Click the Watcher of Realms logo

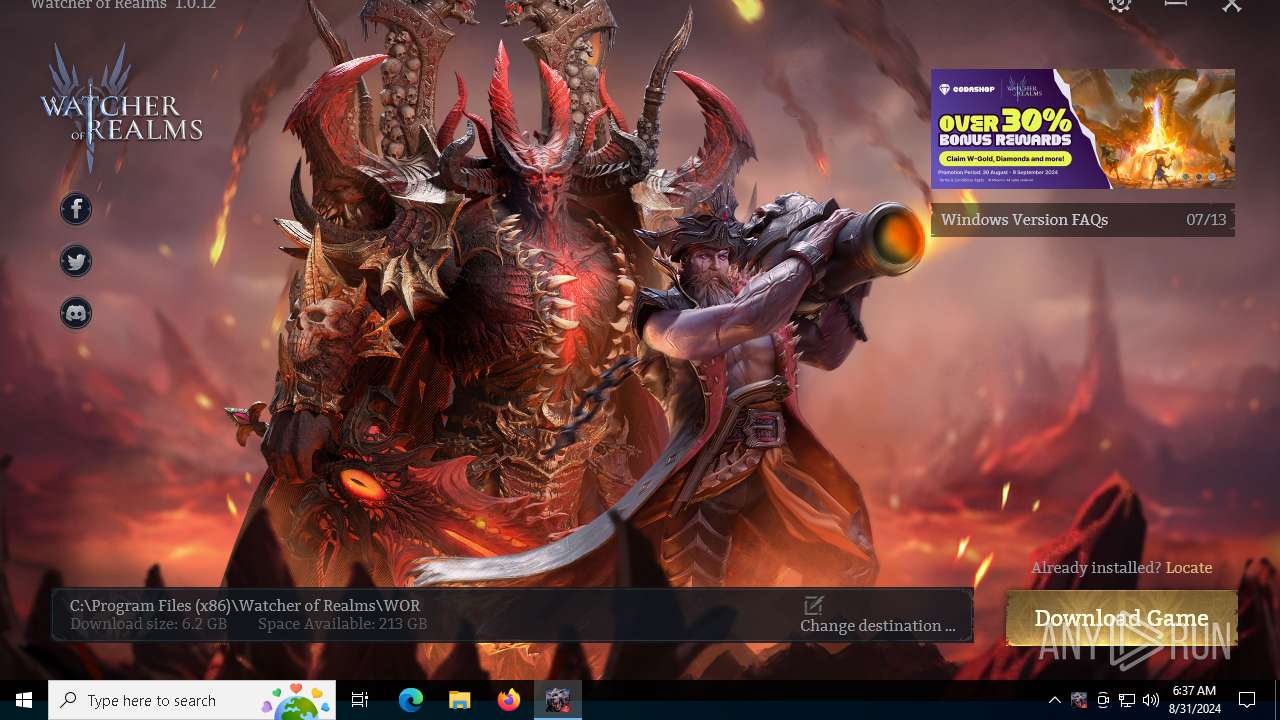[121, 107]
